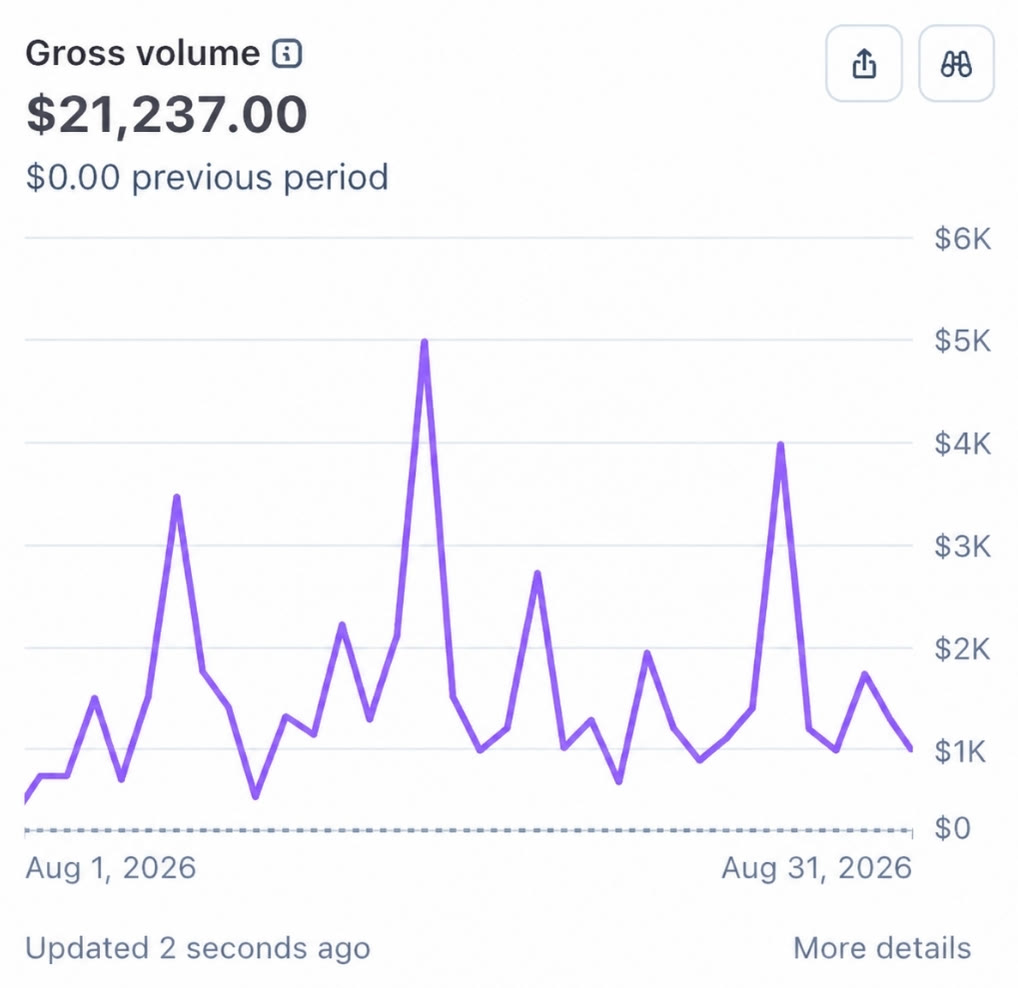Click the $3K y-axis label
This screenshot has height=988, width=1018.
pos(962,547)
